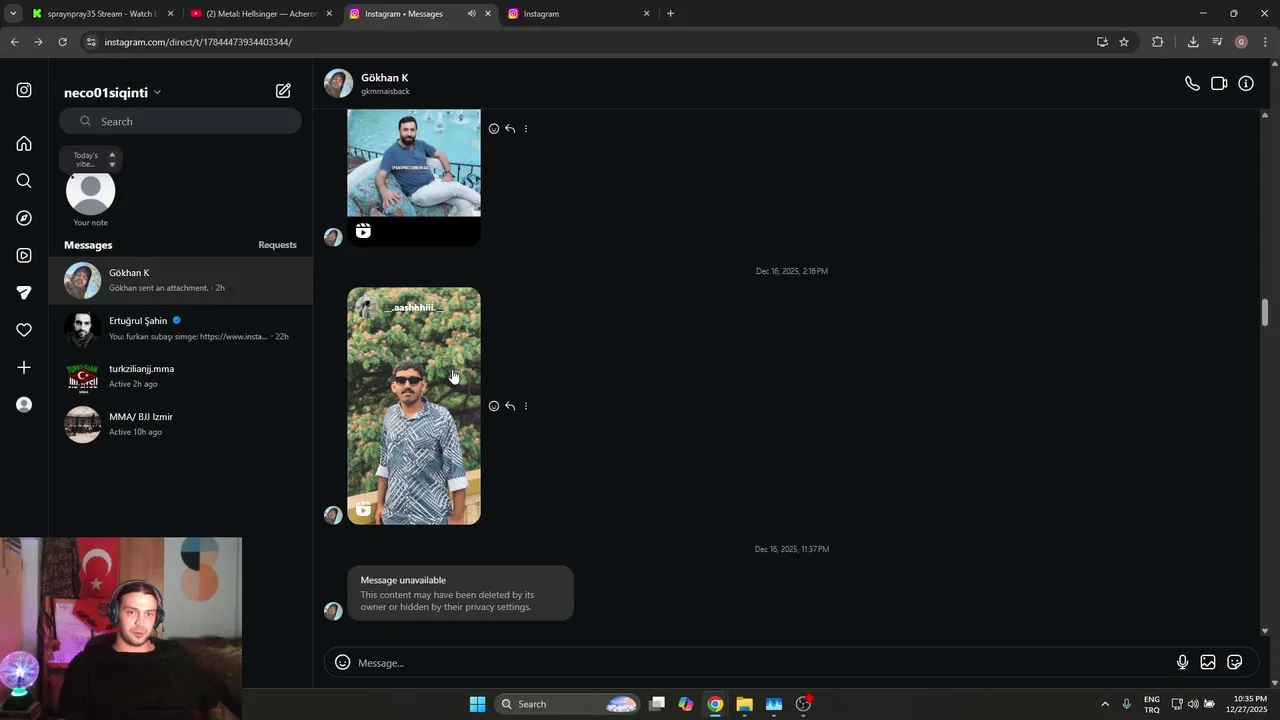This screenshot has width=1280, height=720.
Task: Open more options for aashhhiii reel message
Action: click(x=526, y=406)
